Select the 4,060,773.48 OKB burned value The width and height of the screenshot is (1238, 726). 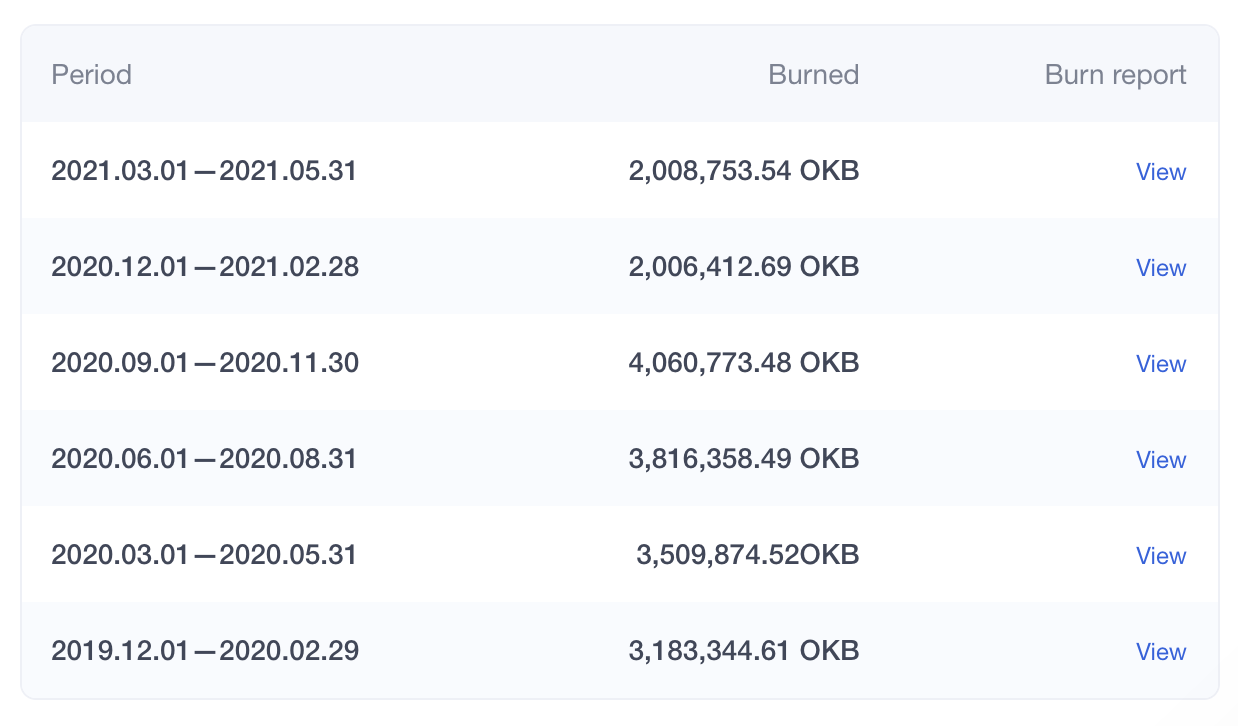click(743, 363)
